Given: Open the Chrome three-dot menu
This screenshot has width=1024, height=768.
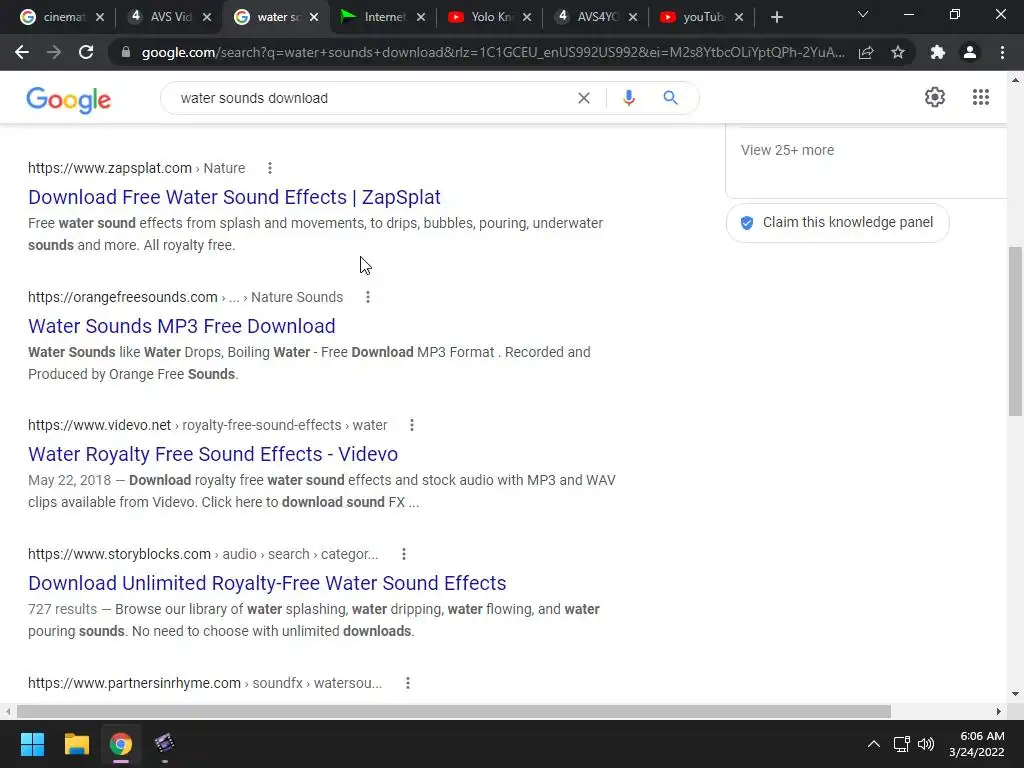Looking at the screenshot, I should coord(1002,52).
